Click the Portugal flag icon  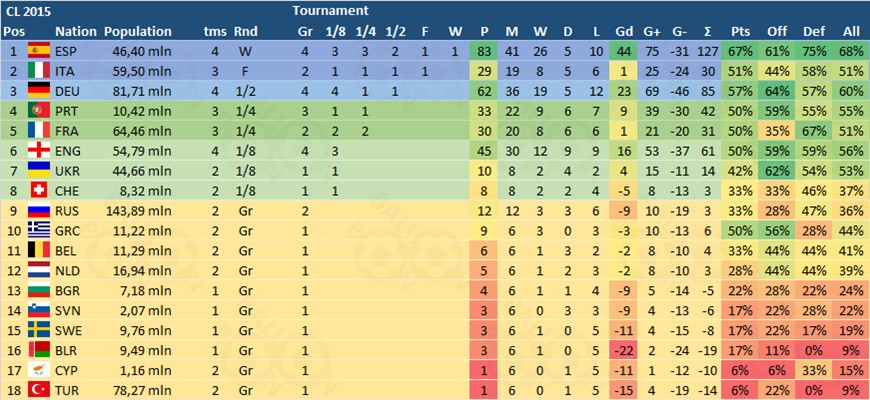pyautogui.click(x=40, y=110)
